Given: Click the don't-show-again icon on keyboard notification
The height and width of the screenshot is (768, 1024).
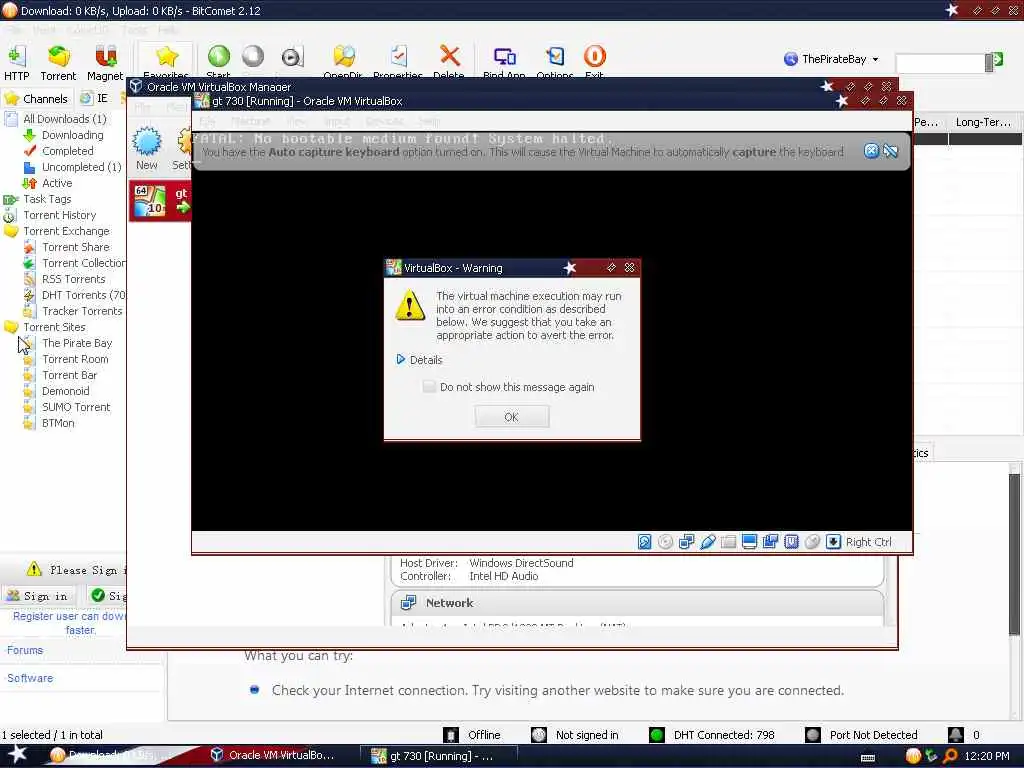Looking at the screenshot, I should point(891,152).
